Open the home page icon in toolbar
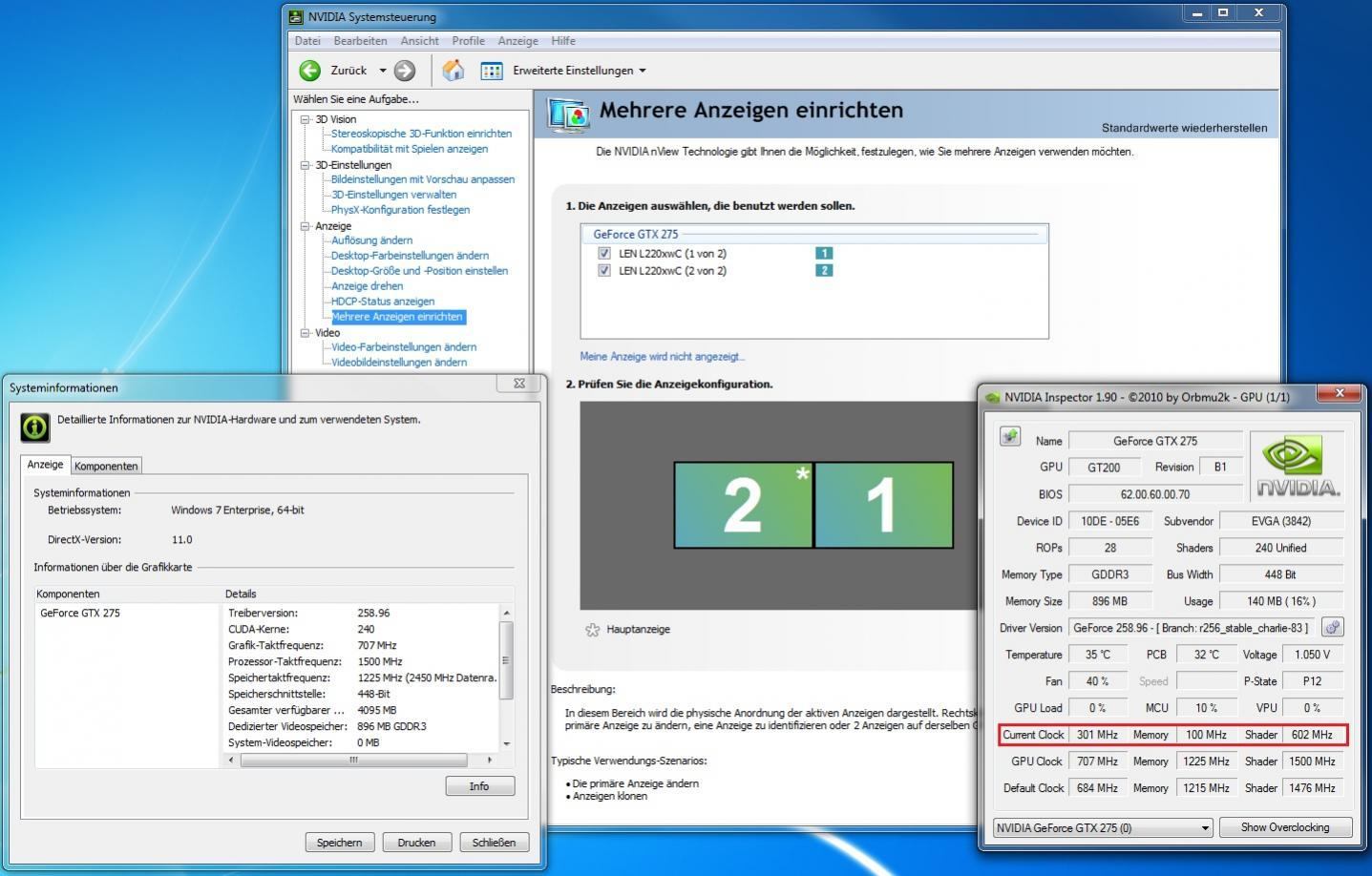 (x=454, y=70)
